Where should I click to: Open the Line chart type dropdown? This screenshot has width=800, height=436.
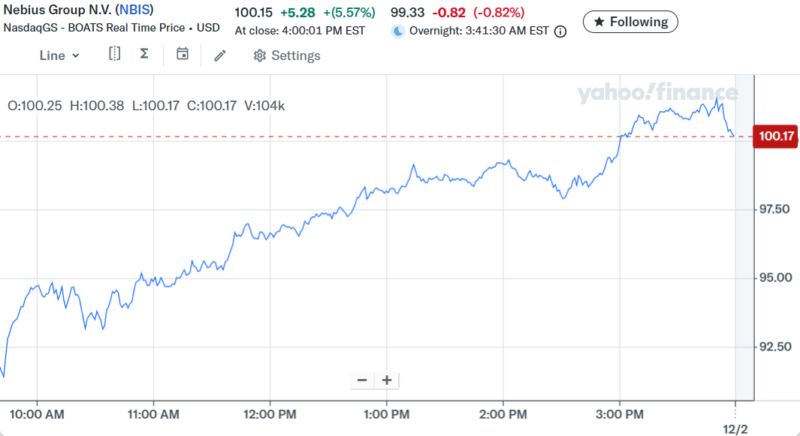[x=59, y=55]
